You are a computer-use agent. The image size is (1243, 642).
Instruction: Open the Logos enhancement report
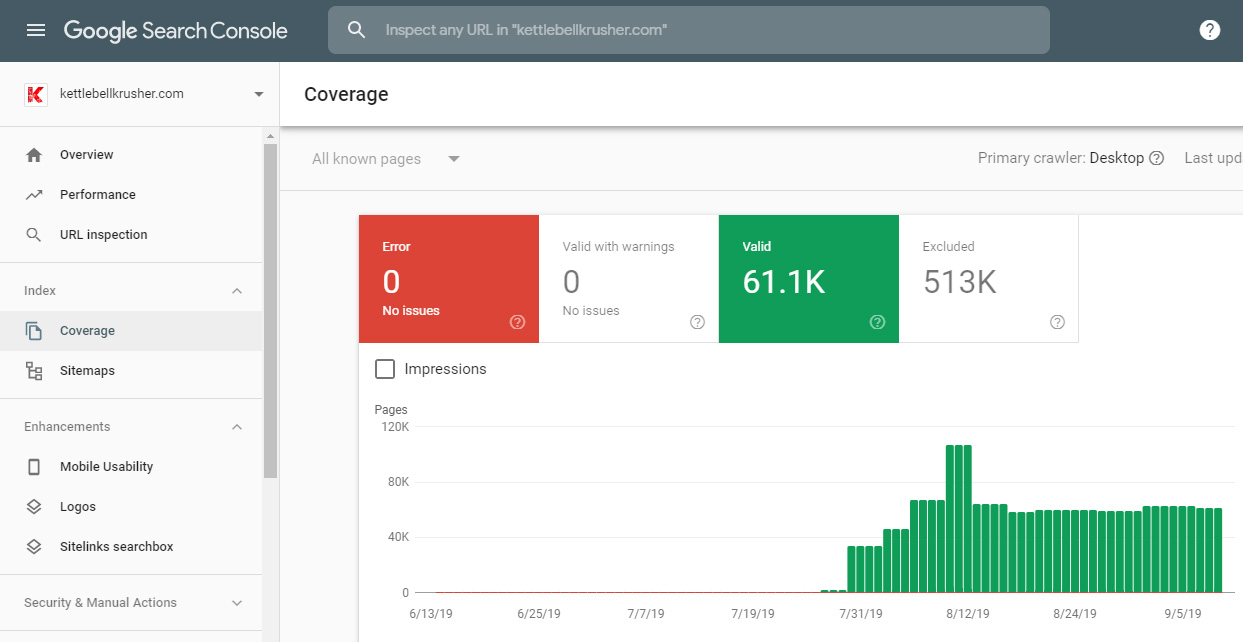(x=131, y=507)
